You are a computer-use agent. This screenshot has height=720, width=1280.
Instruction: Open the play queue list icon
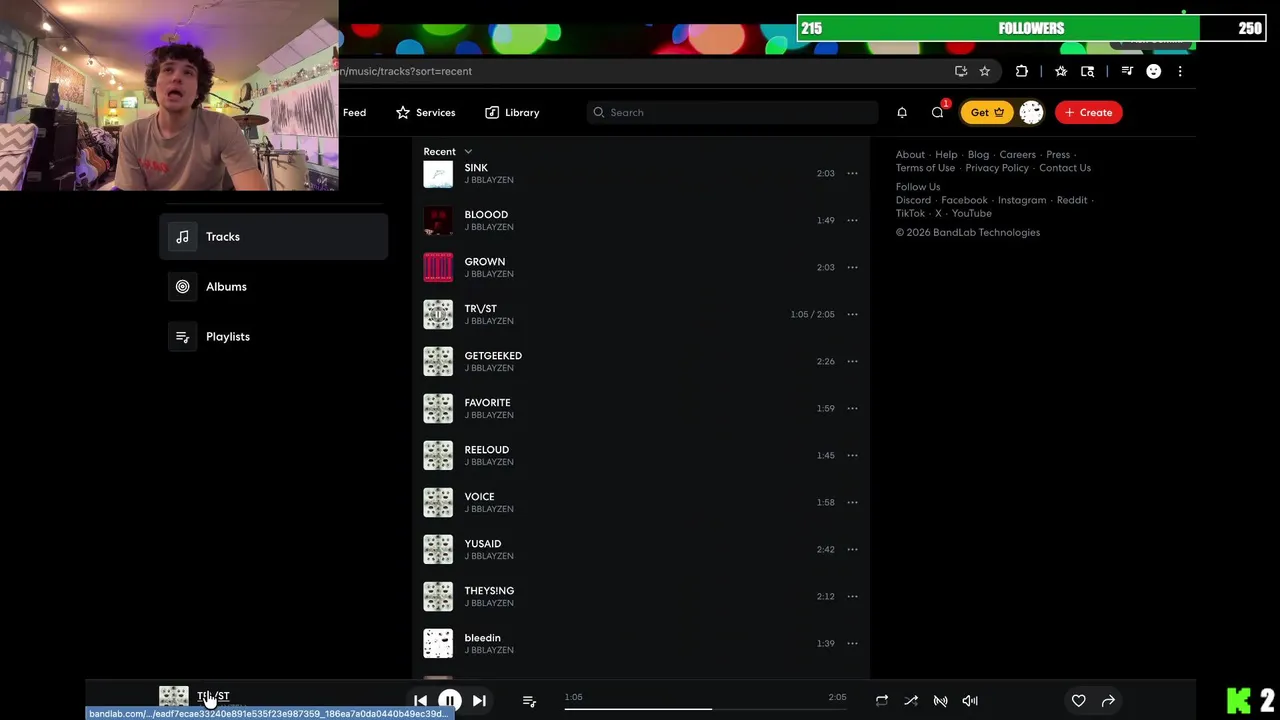(x=529, y=701)
